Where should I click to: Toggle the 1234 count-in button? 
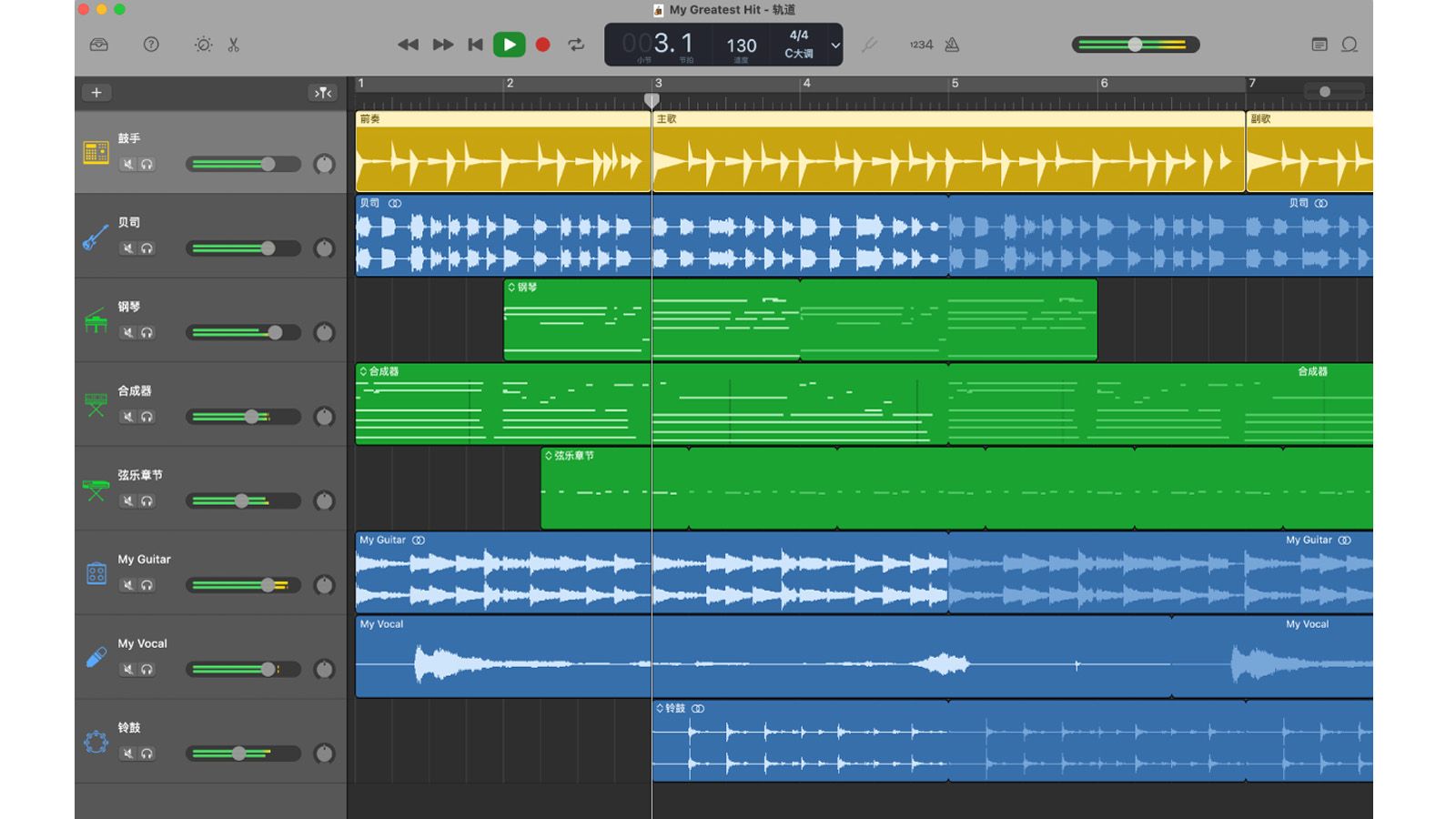(921, 45)
